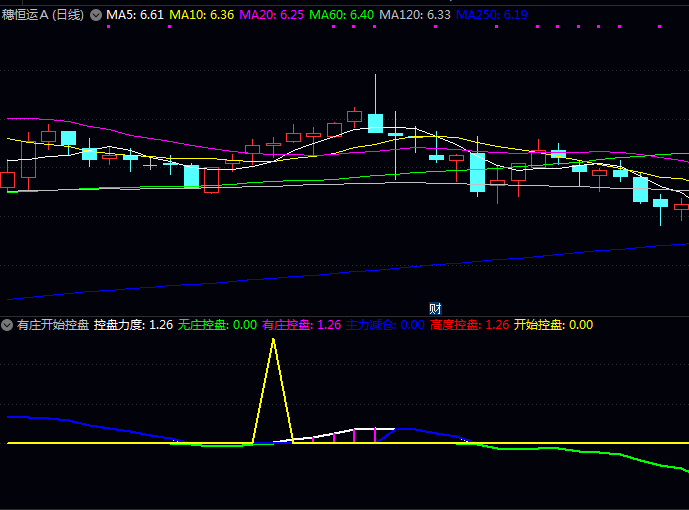Screen dimensions: 689x510
Task: Select the yellow MA10 label
Action: click(x=202, y=15)
